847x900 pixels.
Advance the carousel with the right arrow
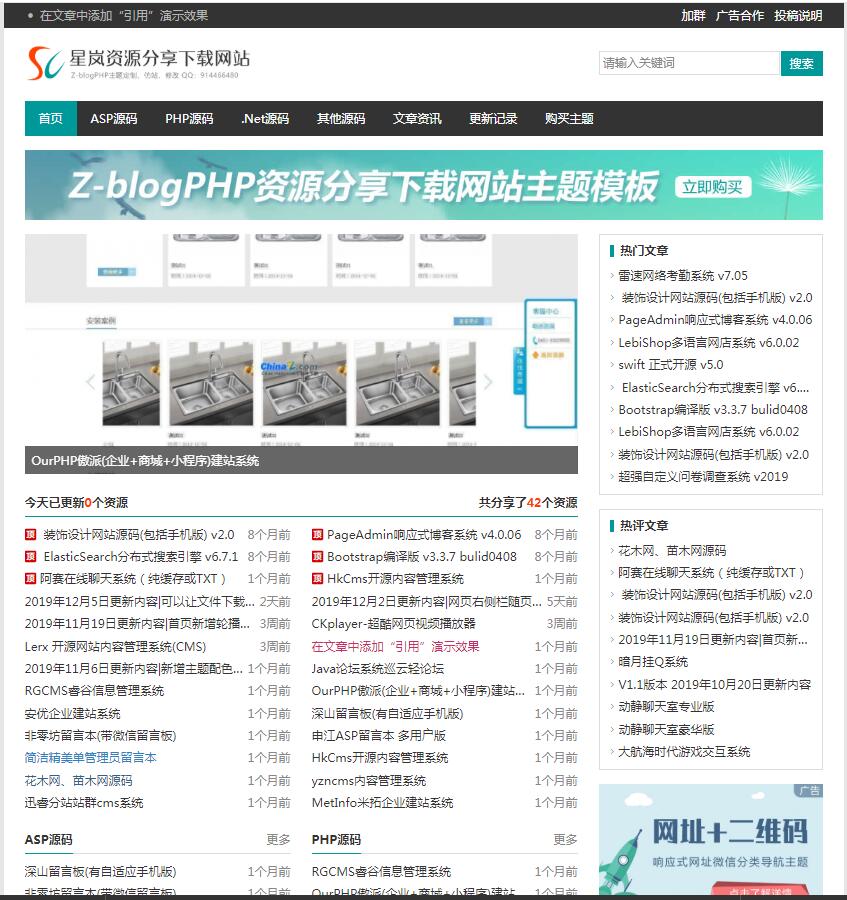(x=488, y=382)
